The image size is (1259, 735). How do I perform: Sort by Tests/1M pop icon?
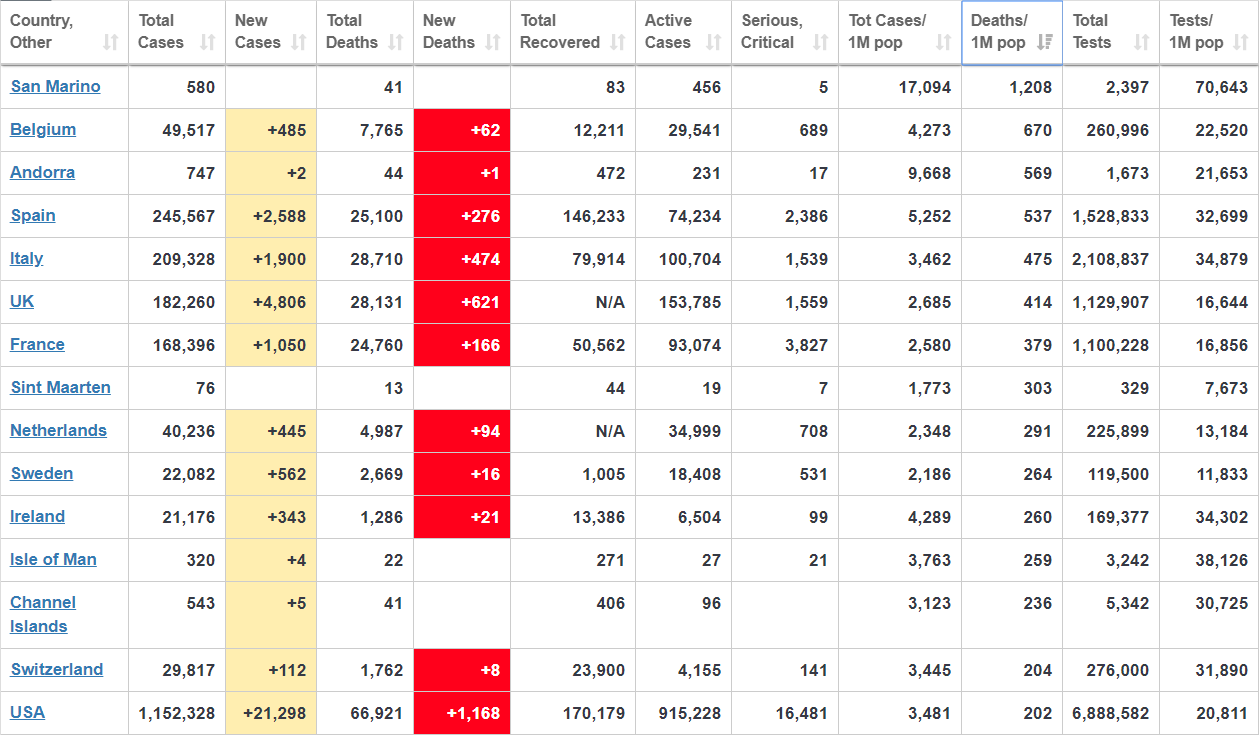click(1241, 42)
